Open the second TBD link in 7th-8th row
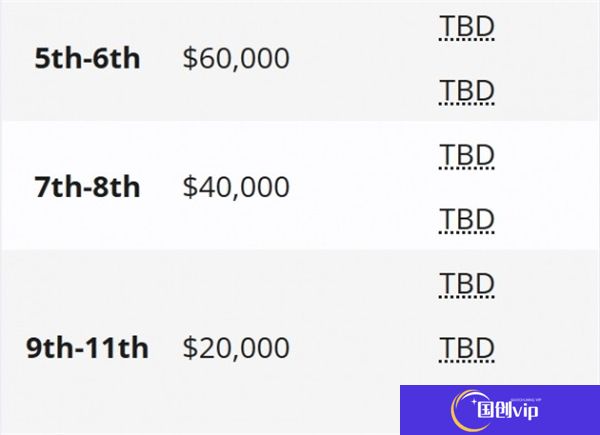Viewport: 600px width, 435px height. (x=467, y=220)
